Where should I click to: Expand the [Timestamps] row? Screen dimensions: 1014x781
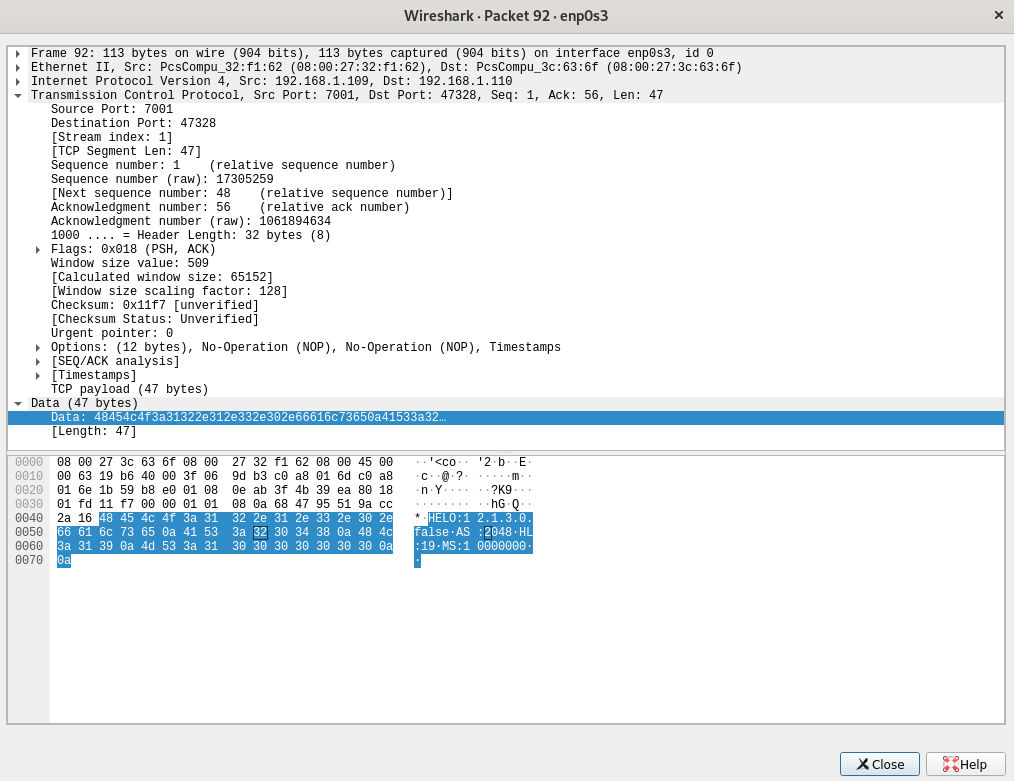(38, 376)
